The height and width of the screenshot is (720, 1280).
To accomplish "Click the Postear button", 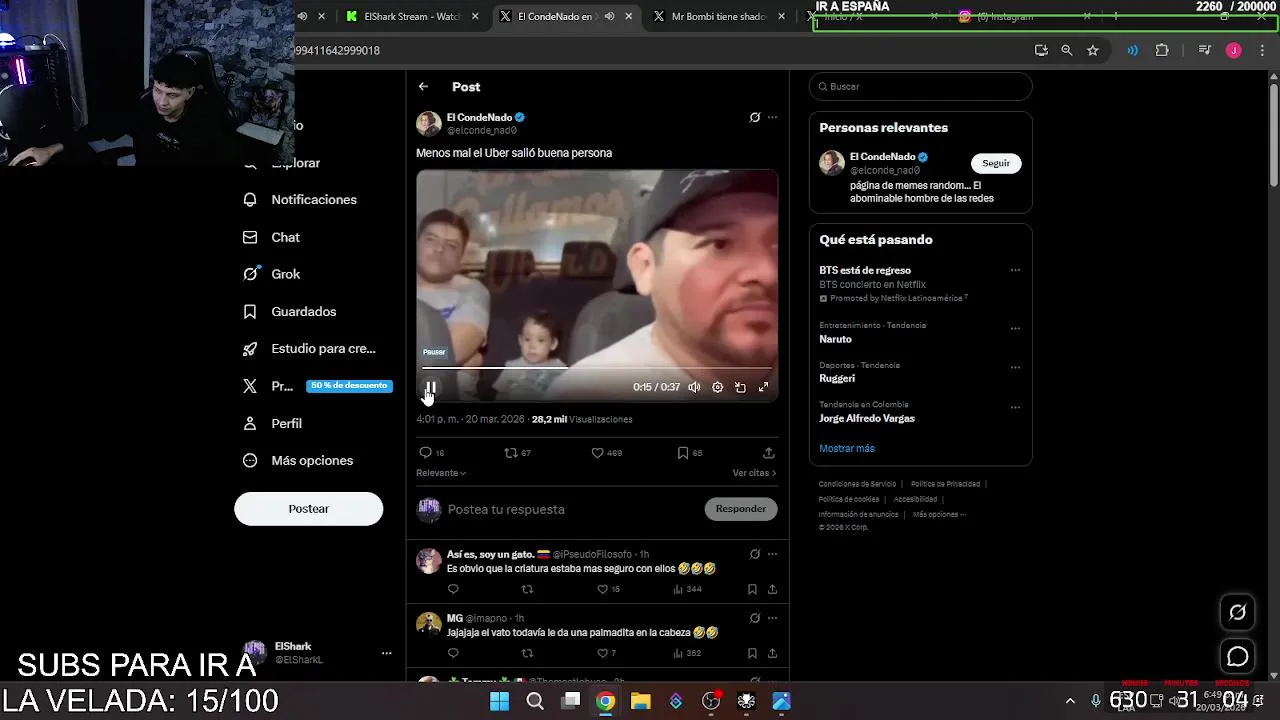I will click(308, 509).
